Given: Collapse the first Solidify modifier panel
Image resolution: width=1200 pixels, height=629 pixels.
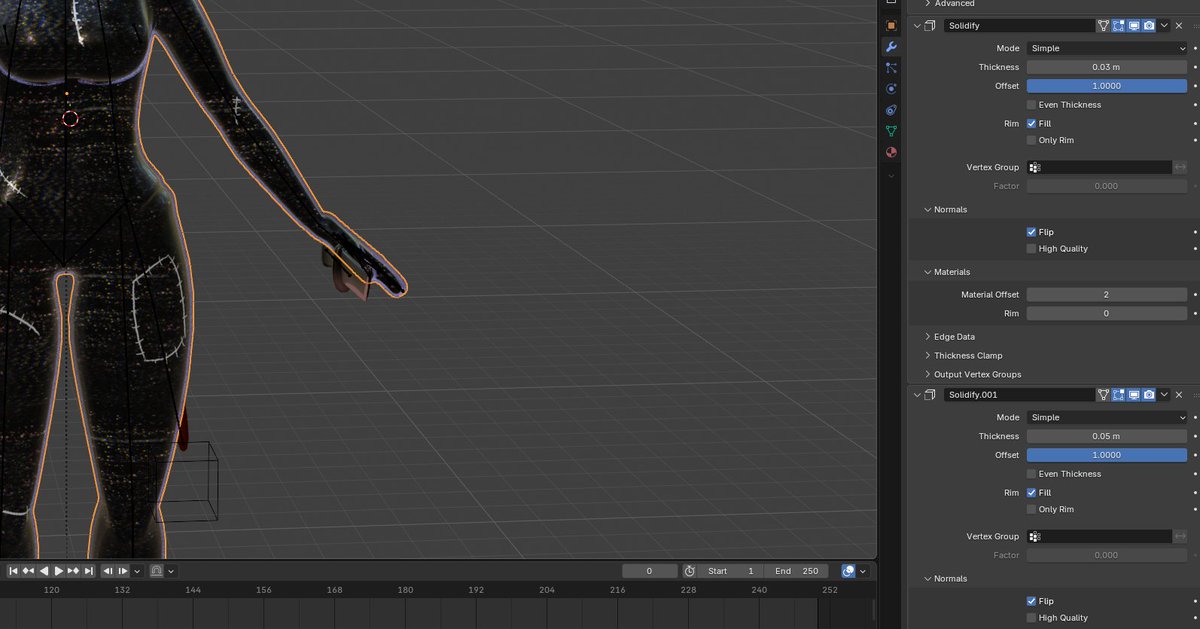Looking at the screenshot, I should click(917, 26).
